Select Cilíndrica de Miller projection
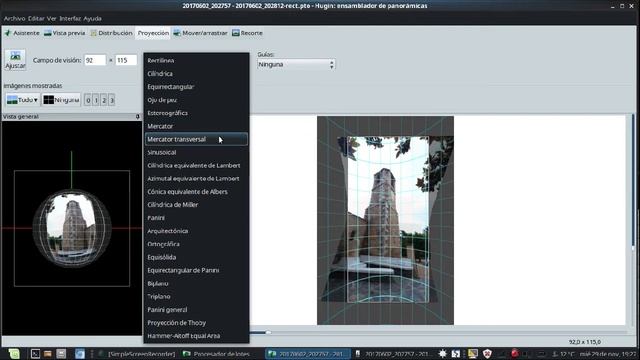The width and height of the screenshot is (640, 360). pos(196,204)
